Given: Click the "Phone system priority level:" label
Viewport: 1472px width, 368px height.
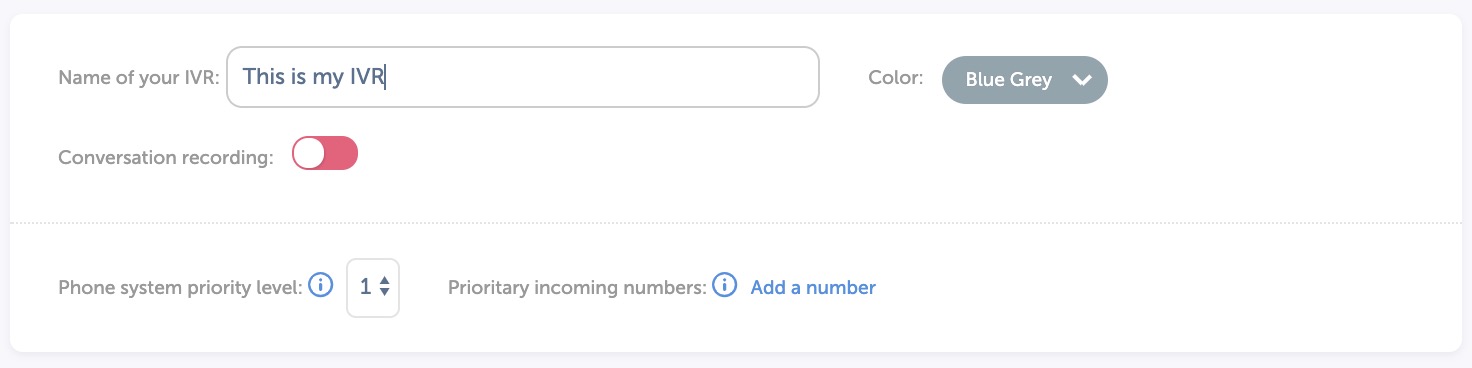Looking at the screenshot, I should click(181, 288).
